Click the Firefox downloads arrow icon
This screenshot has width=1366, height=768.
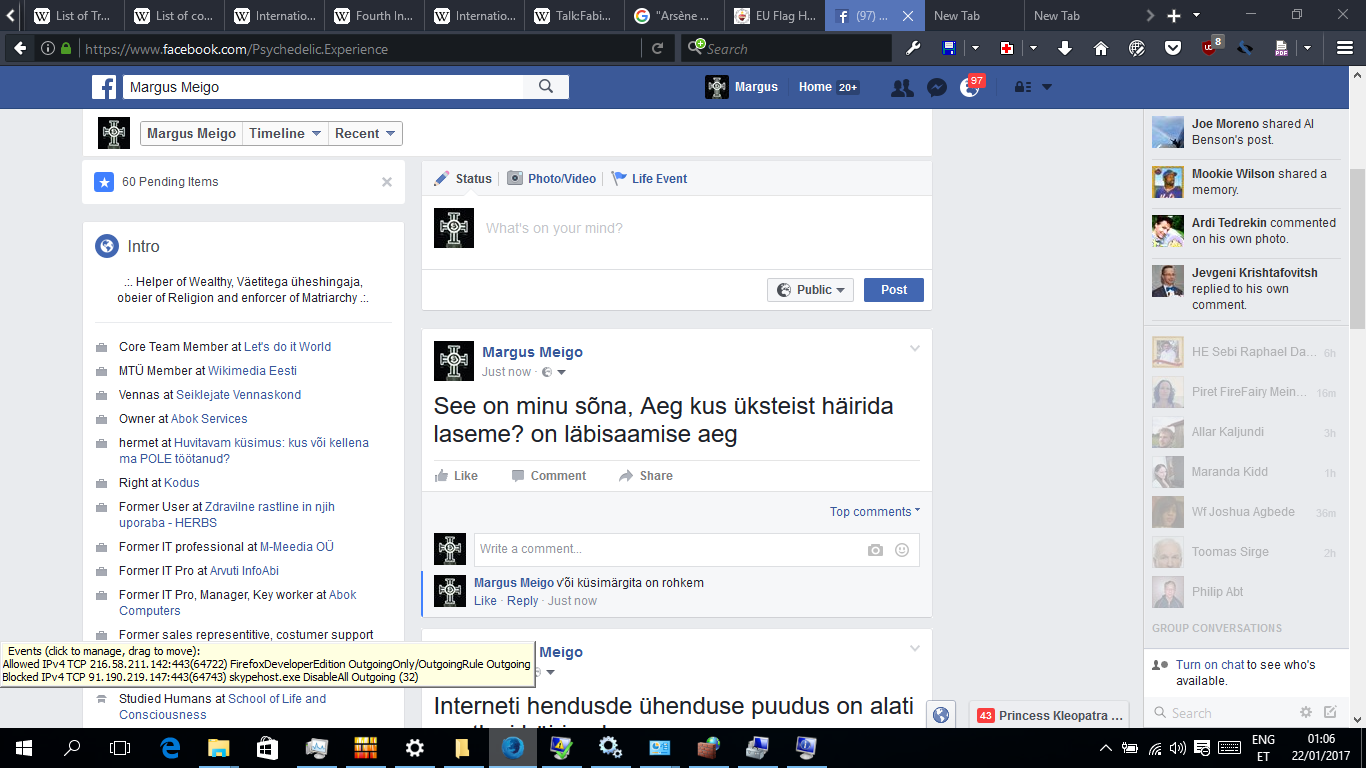coord(1065,48)
